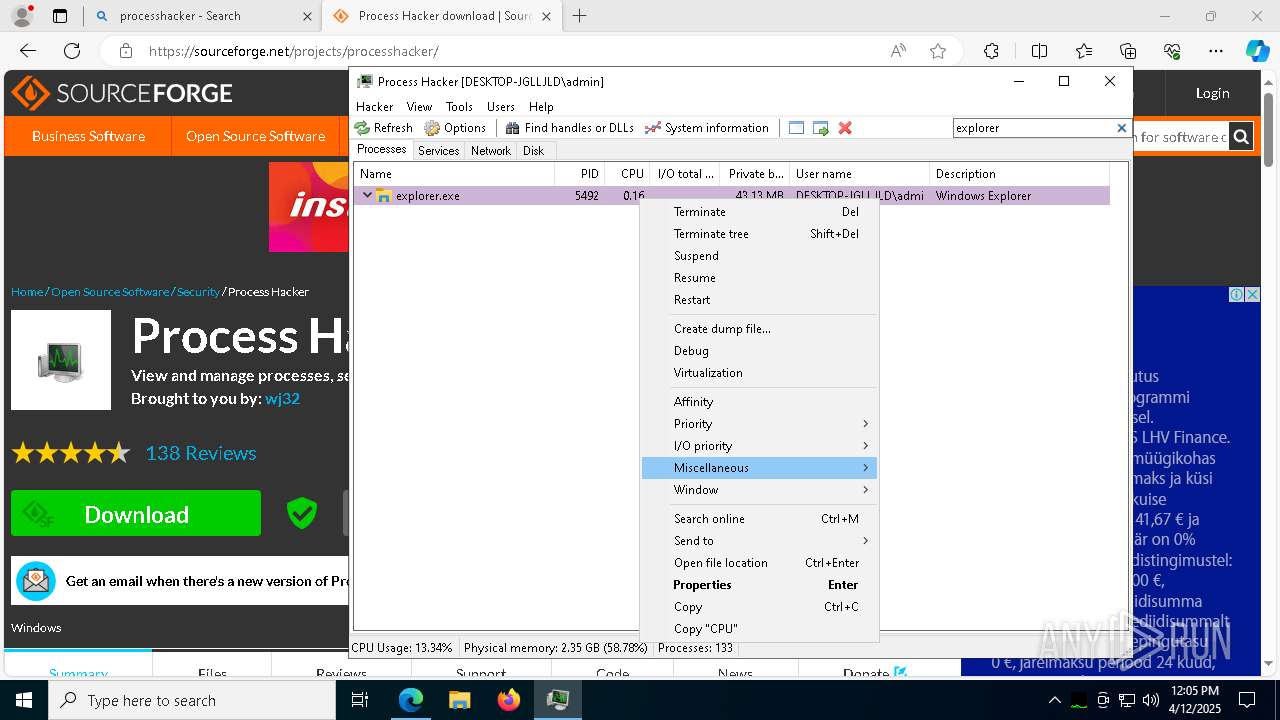Select Affinity menu entry
The height and width of the screenshot is (720, 1280).
pyautogui.click(x=759, y=402)
